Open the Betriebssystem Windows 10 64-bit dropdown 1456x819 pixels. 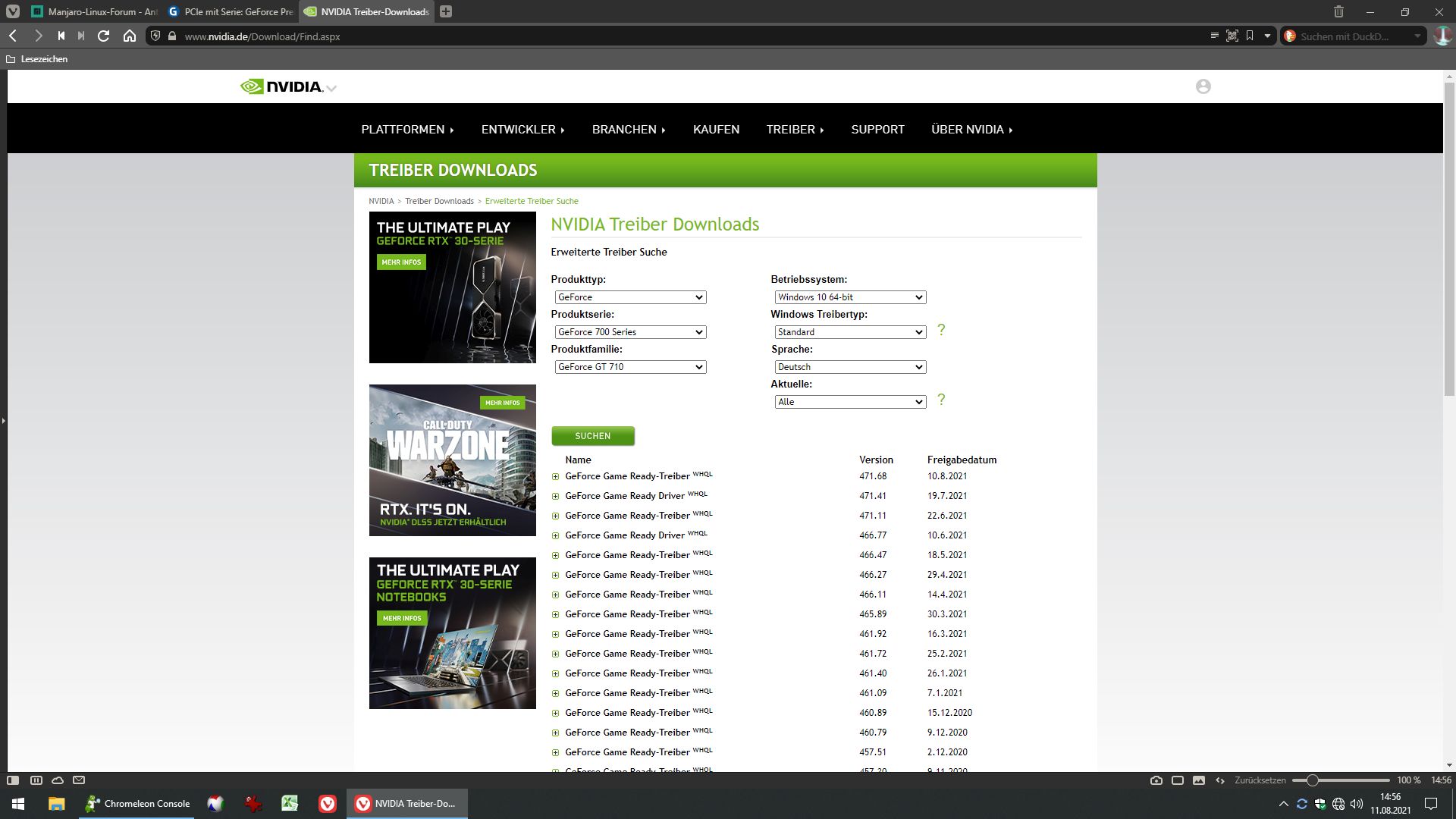[849, 297]
